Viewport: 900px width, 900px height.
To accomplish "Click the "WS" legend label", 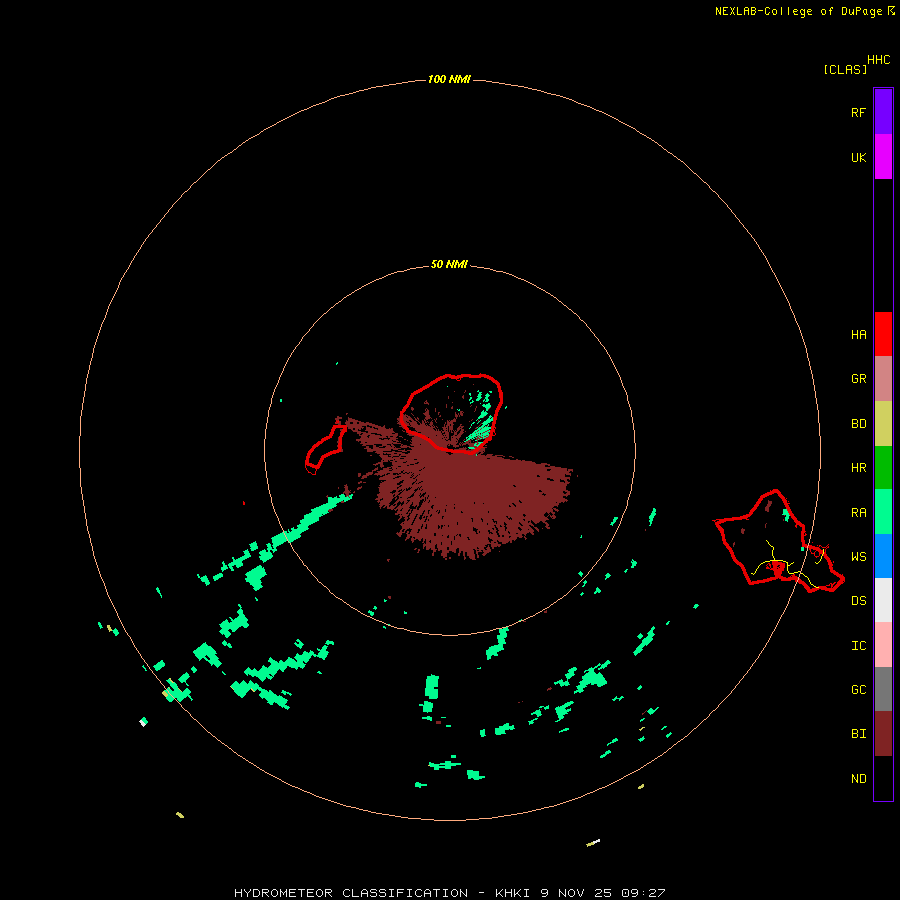I will tap(858, 557).
